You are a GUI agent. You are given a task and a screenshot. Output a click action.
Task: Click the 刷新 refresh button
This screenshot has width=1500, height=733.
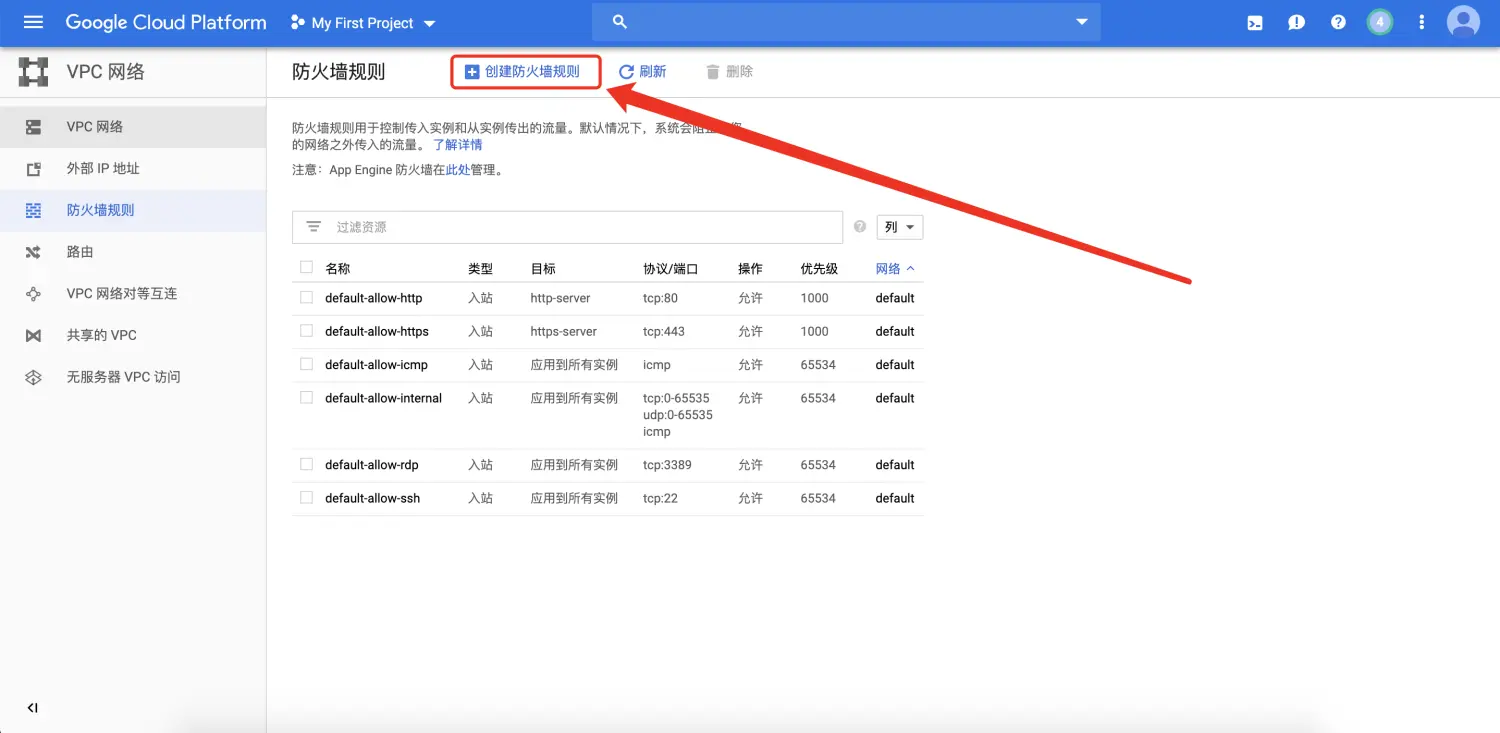point(642,72)
